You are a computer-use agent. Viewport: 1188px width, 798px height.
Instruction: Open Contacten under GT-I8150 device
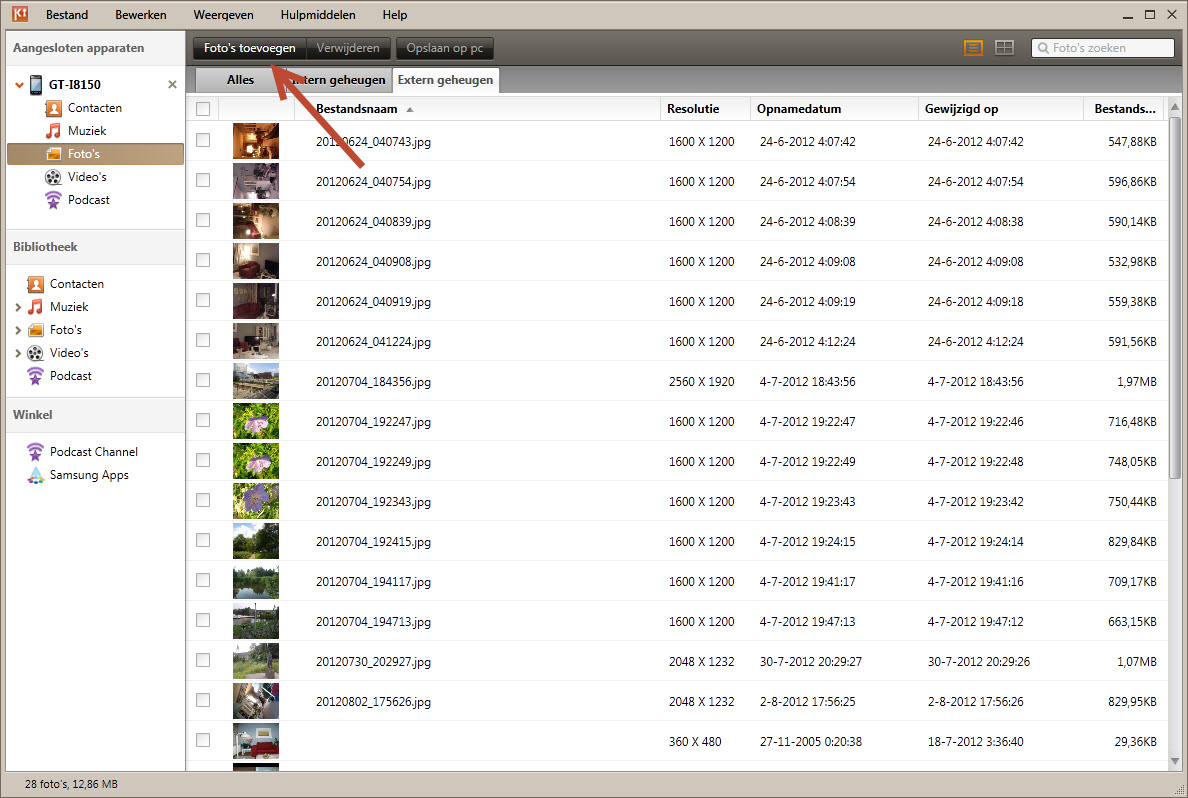(94, 108)
